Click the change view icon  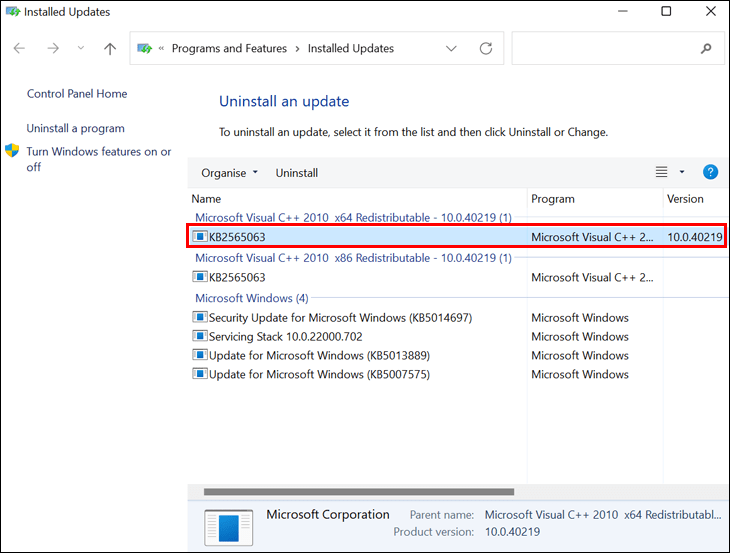tap(661, 172)
